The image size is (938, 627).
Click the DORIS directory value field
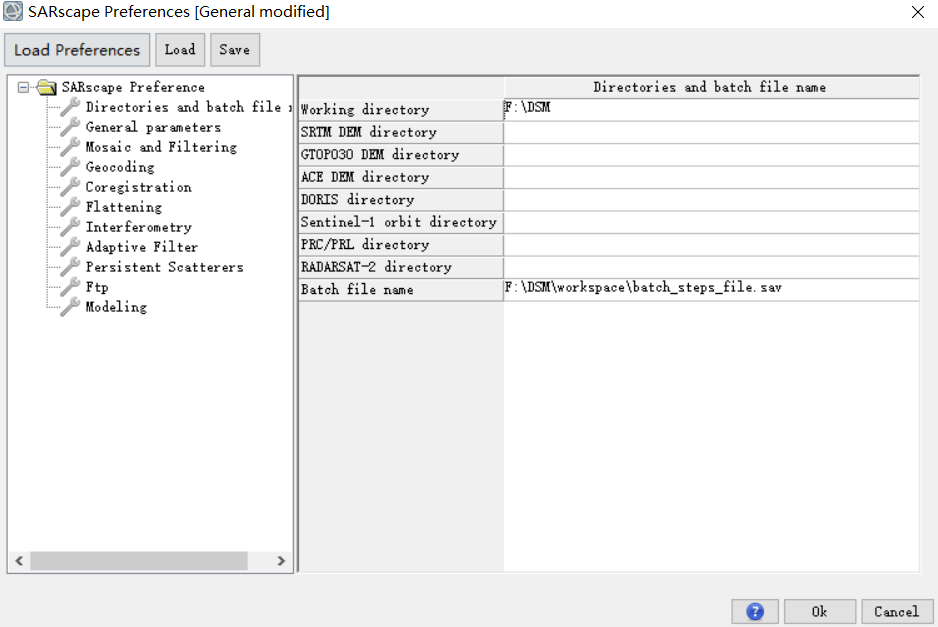pyautogui.click(x=711, y=200)
